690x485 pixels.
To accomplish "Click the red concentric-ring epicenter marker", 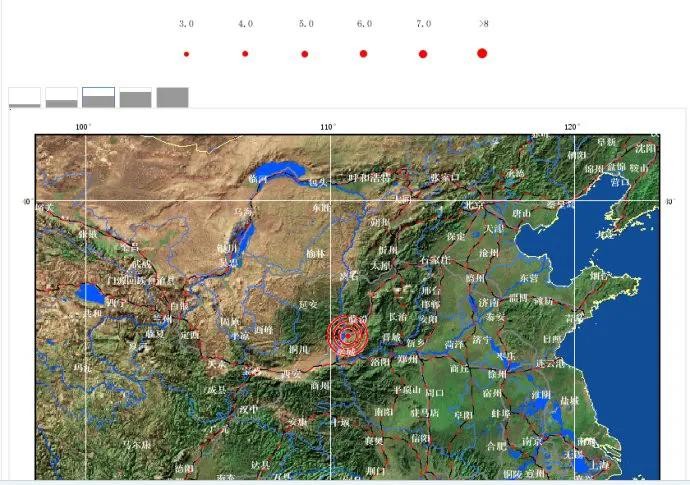I will coord(347,333).
